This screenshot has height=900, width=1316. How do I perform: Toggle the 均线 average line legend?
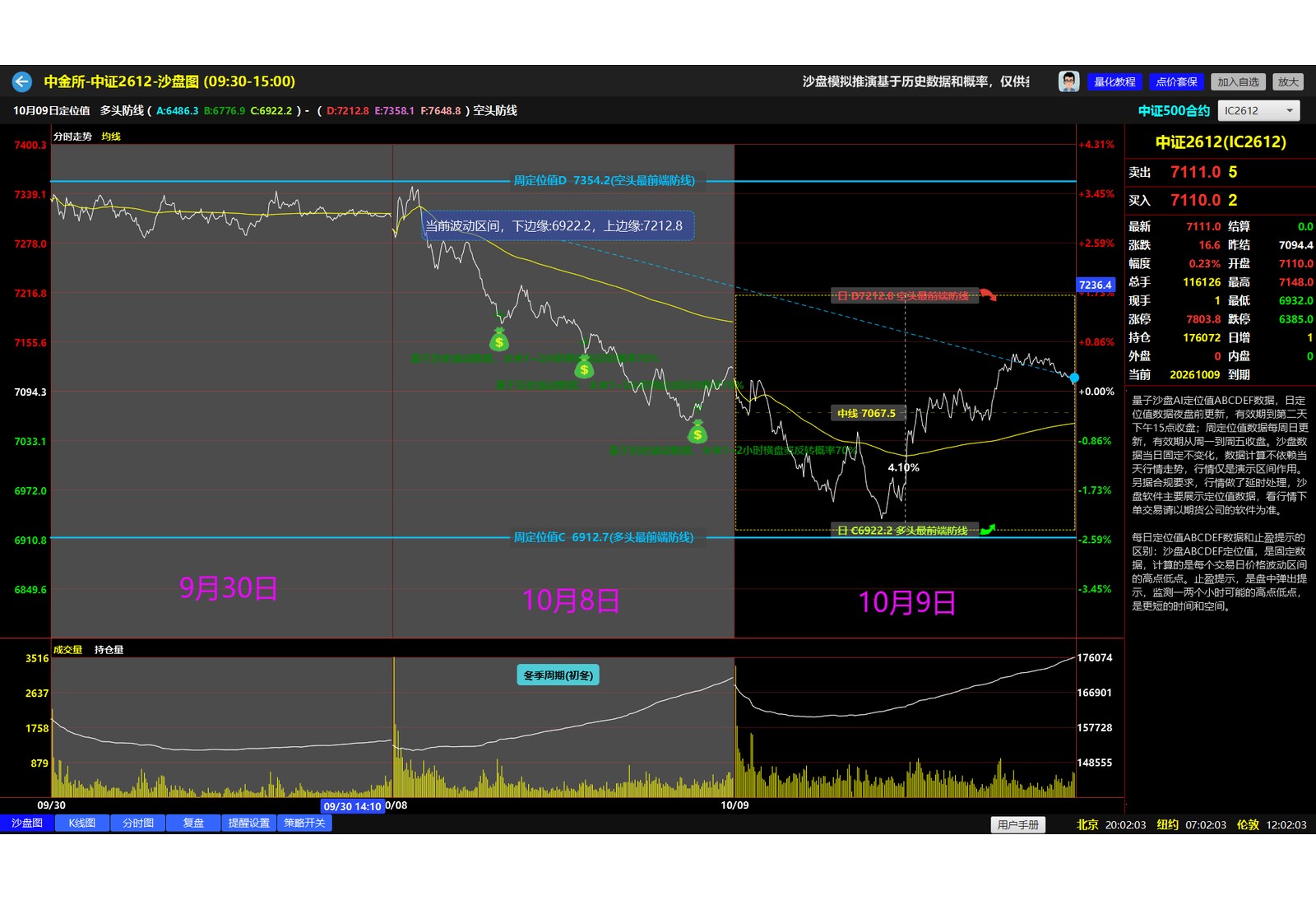pos(111,137)
